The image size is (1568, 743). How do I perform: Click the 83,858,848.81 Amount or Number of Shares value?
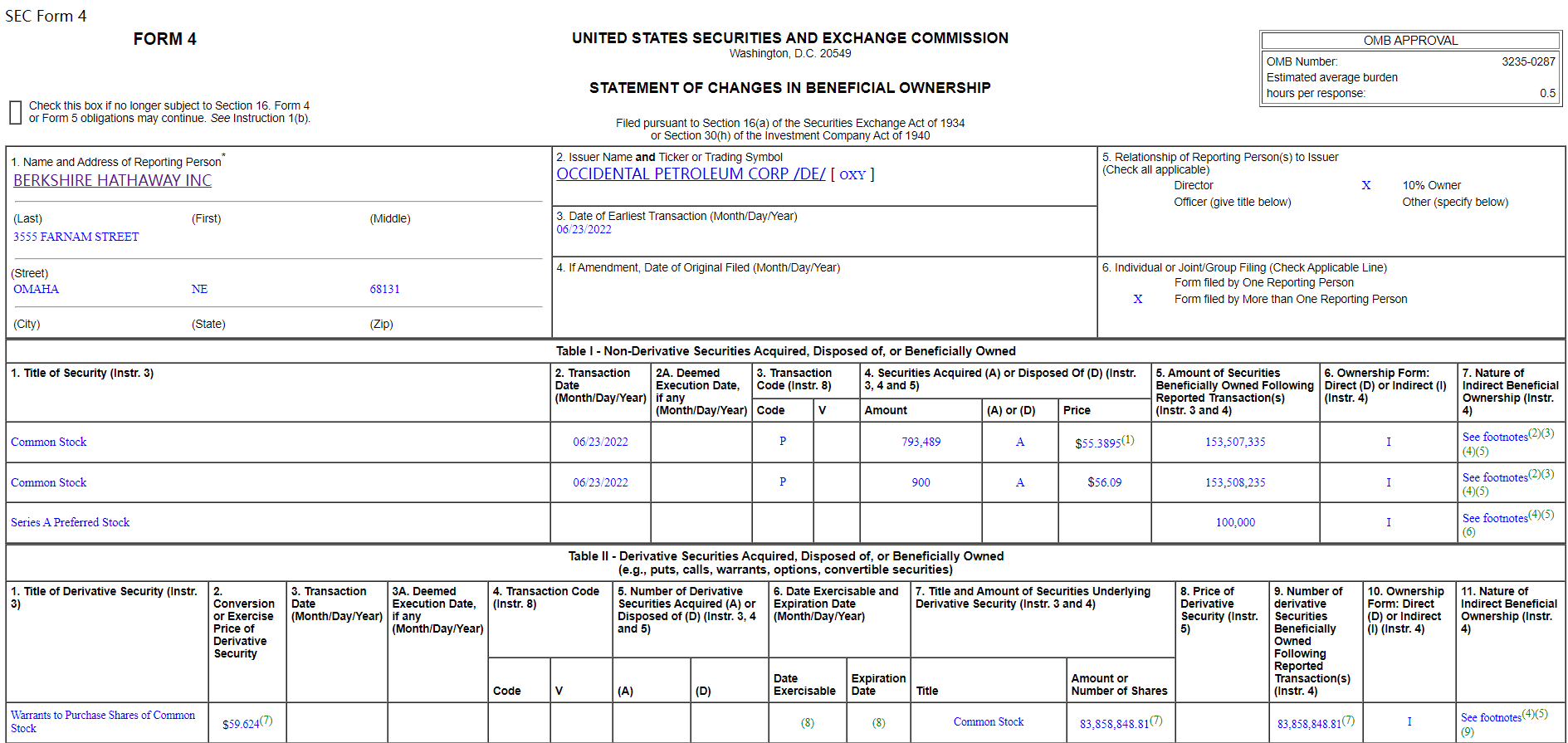[x=1115, y=724]
